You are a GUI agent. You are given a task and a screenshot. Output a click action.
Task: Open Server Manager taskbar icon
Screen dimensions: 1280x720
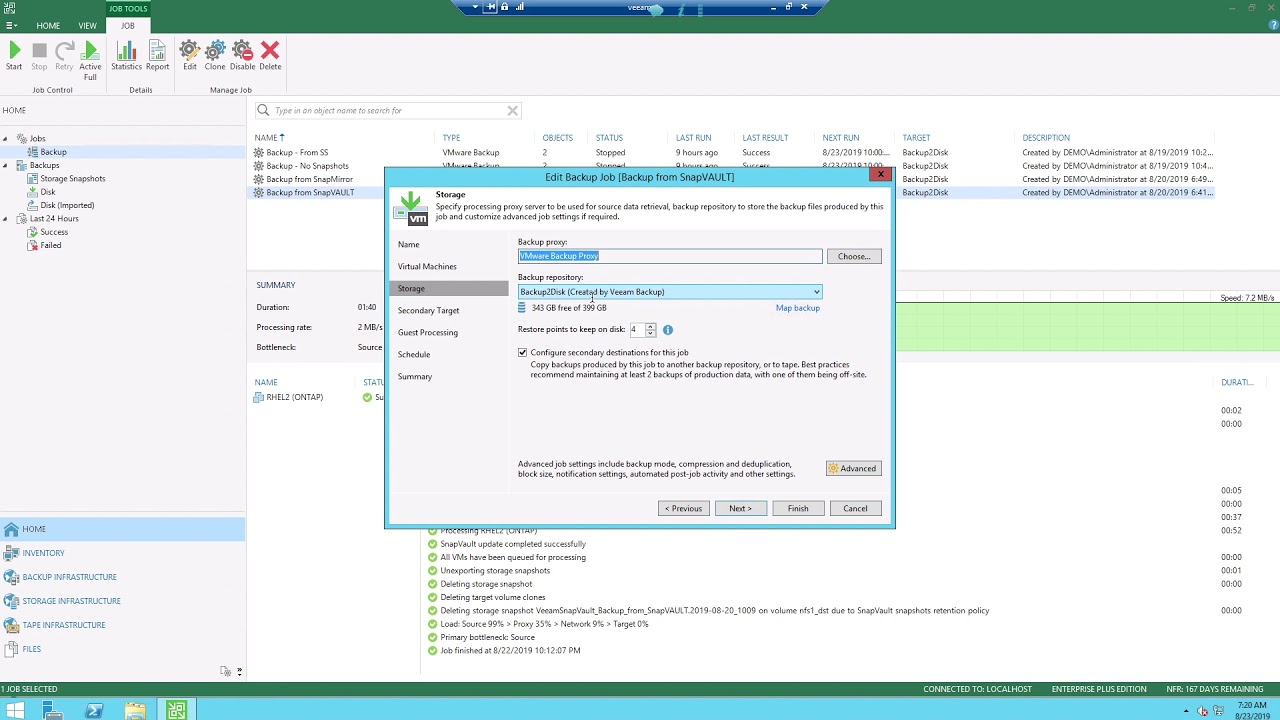(x=53, y=711)
